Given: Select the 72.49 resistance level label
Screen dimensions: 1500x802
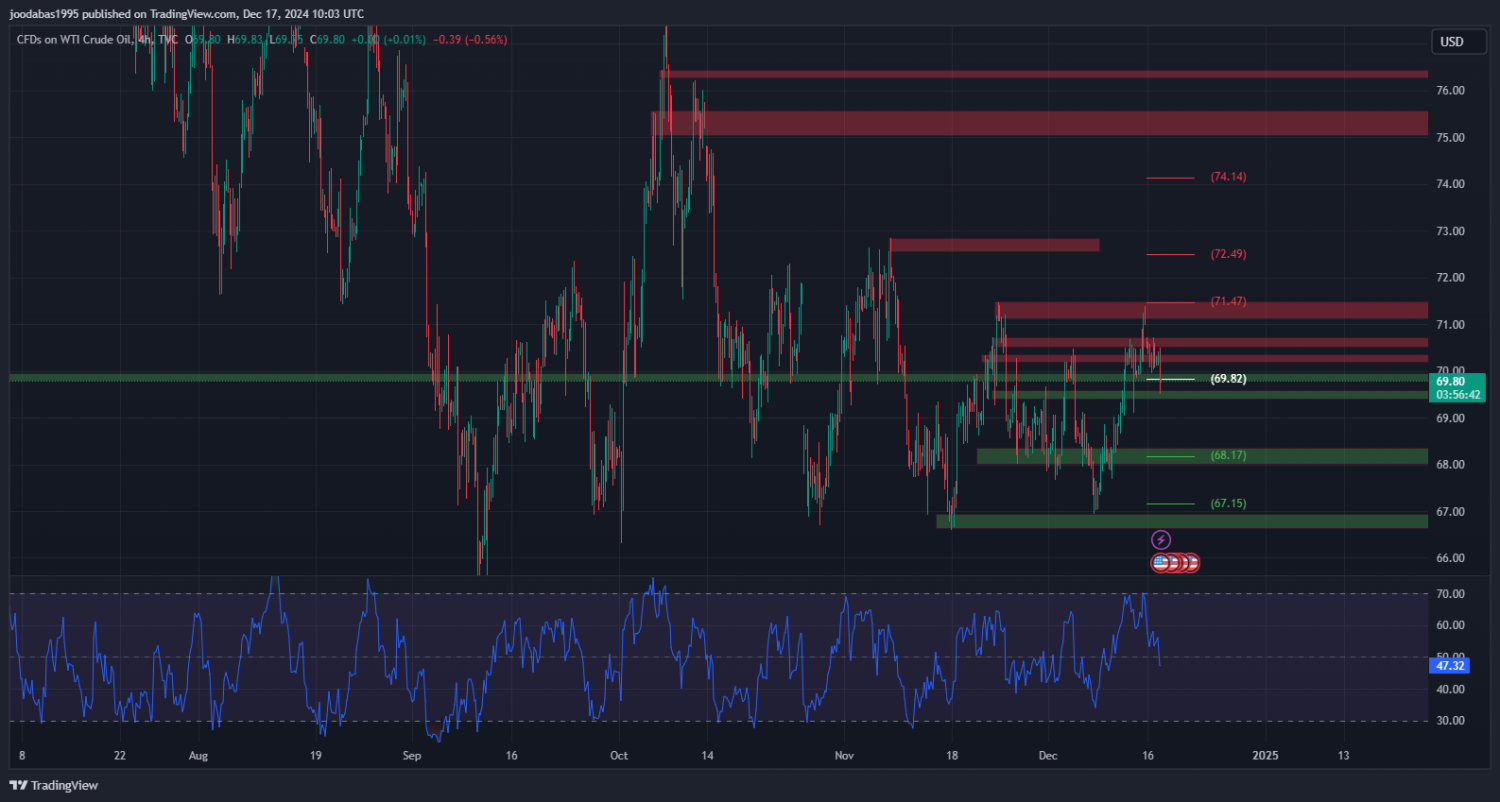Looking at the screenshot, I should tap(1228, 254).
